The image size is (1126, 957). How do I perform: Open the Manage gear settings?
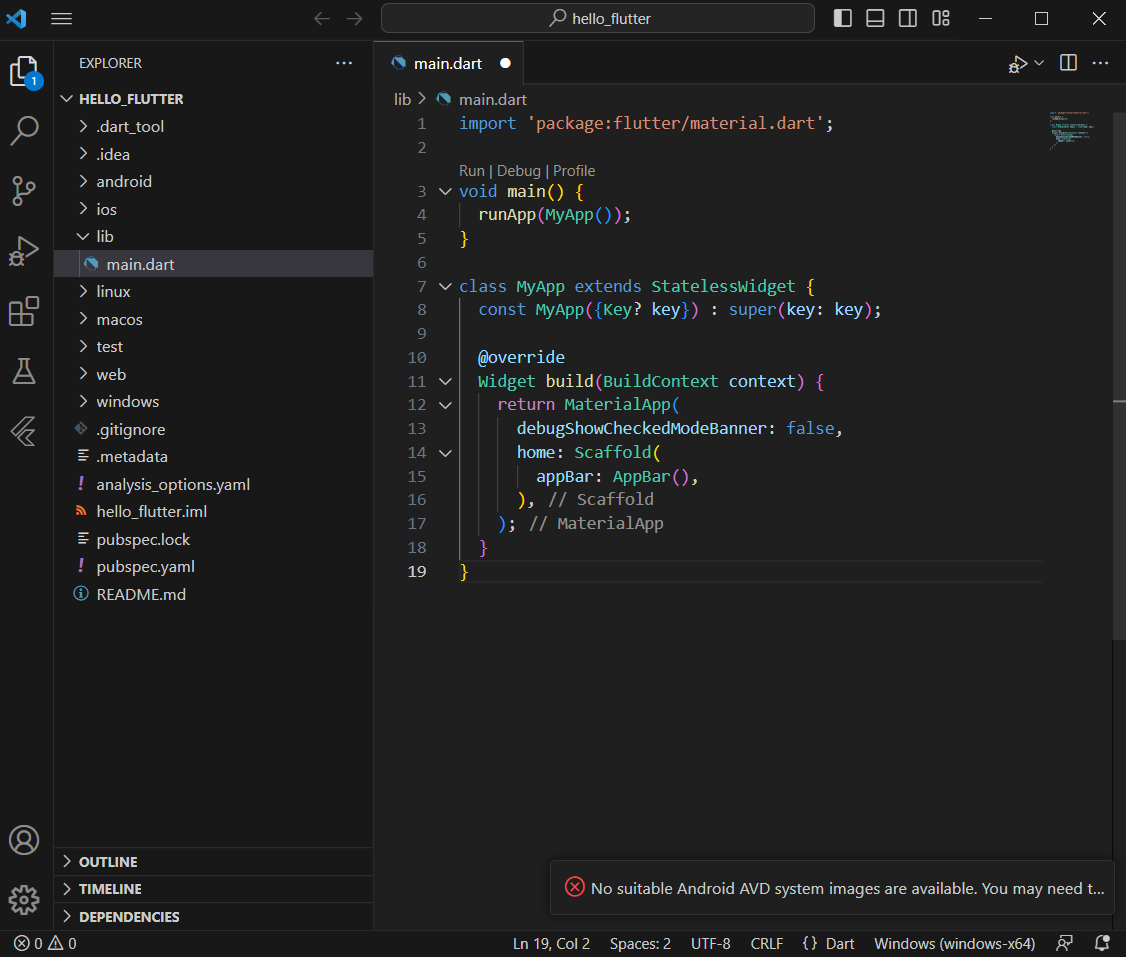click(24, 900)
